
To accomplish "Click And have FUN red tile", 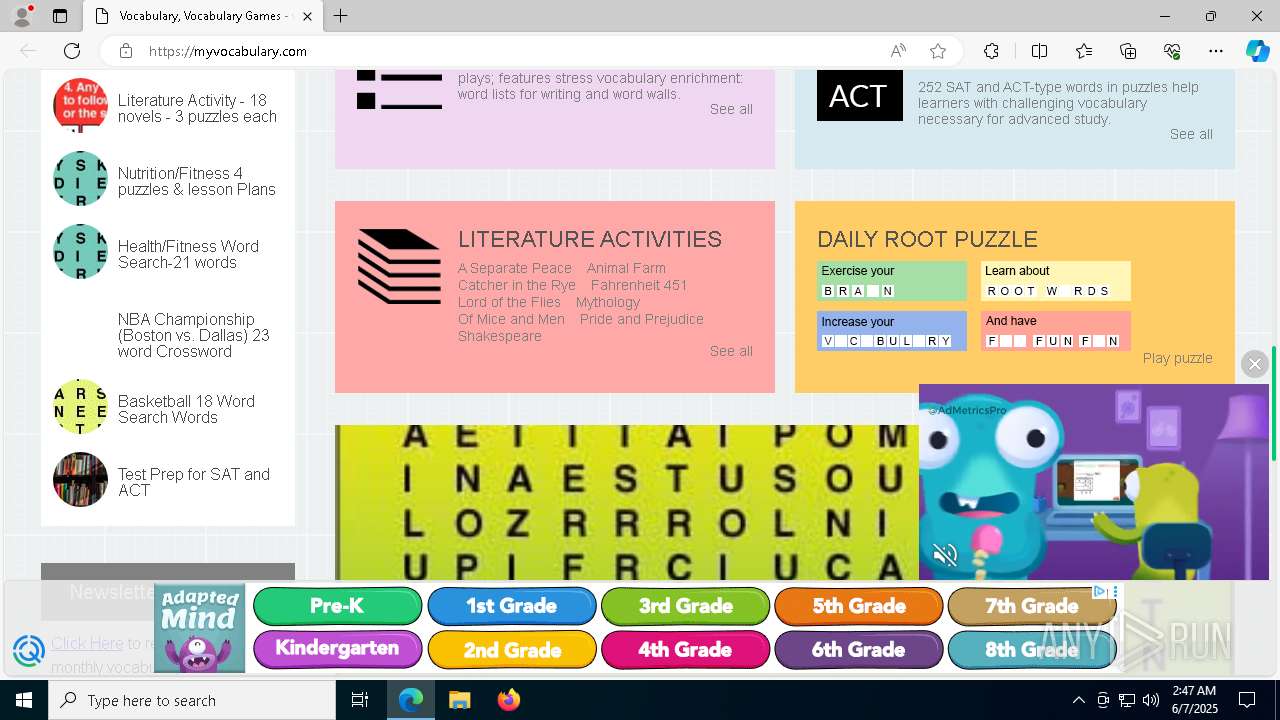I will [x=1056, y=331].
